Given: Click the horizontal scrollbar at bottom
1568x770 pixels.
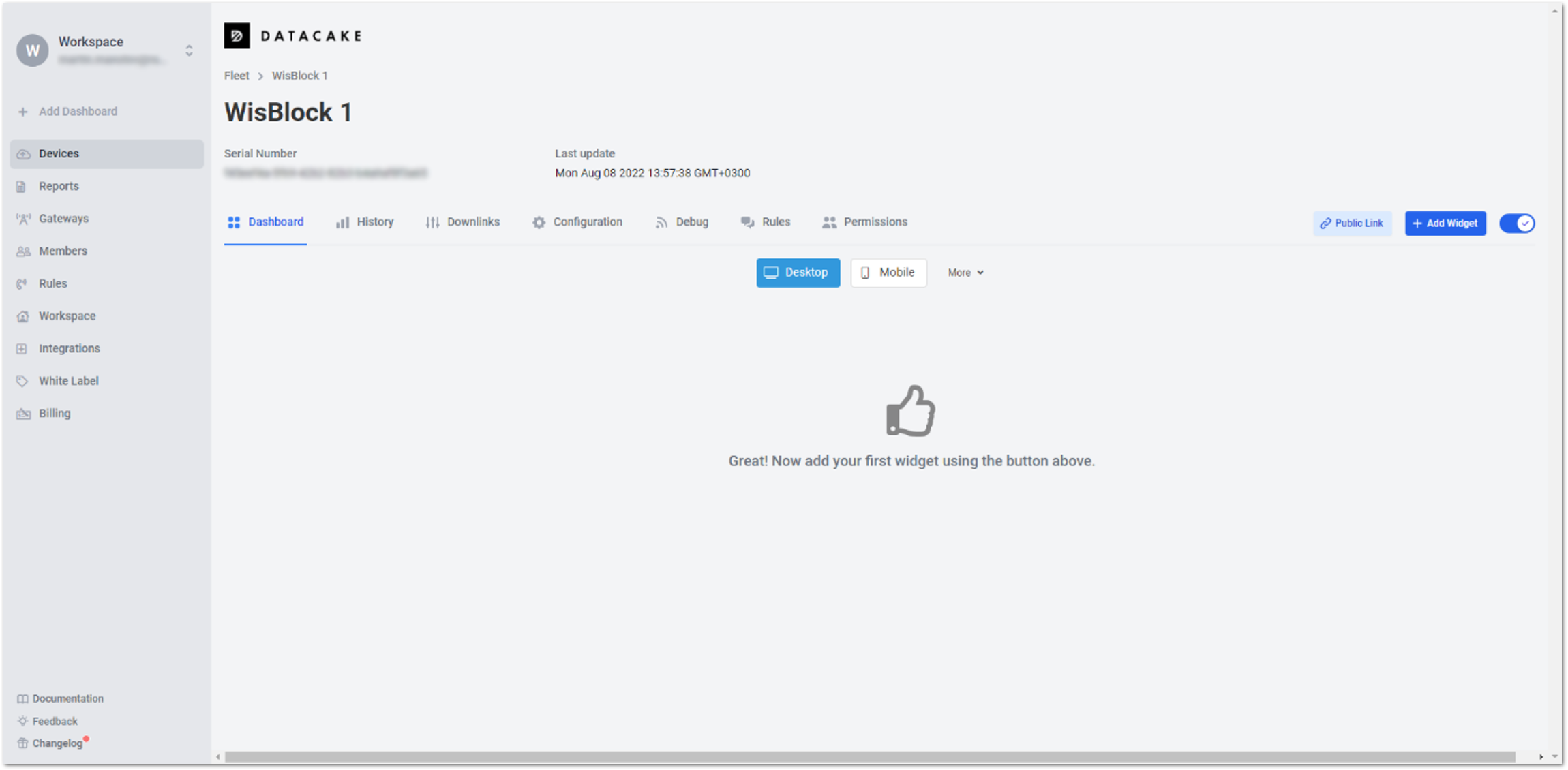Looking at the screenshot, I should tap(869, 757).
